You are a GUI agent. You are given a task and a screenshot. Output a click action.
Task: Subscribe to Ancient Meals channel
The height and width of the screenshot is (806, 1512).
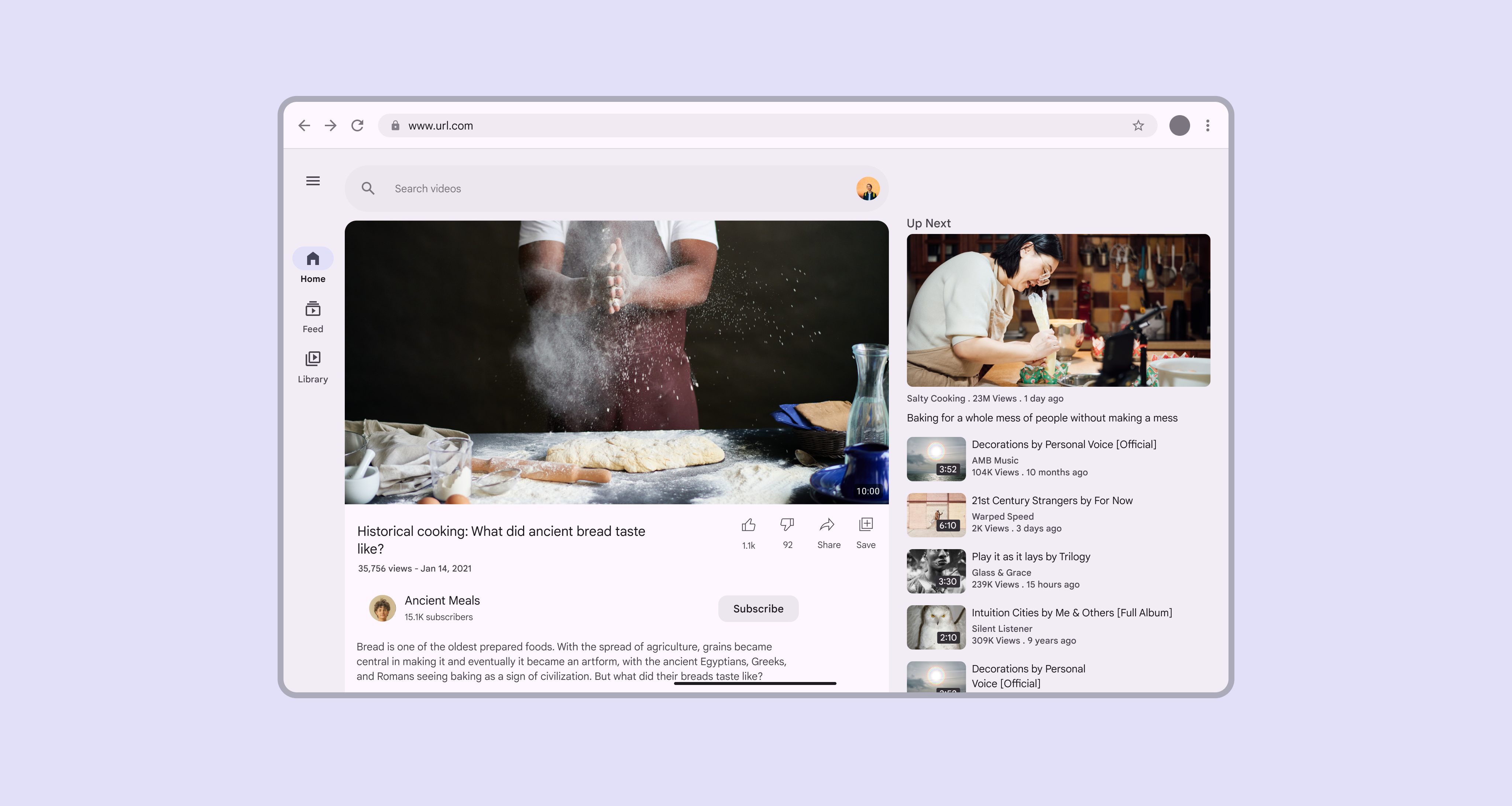[x=758, y=609]
